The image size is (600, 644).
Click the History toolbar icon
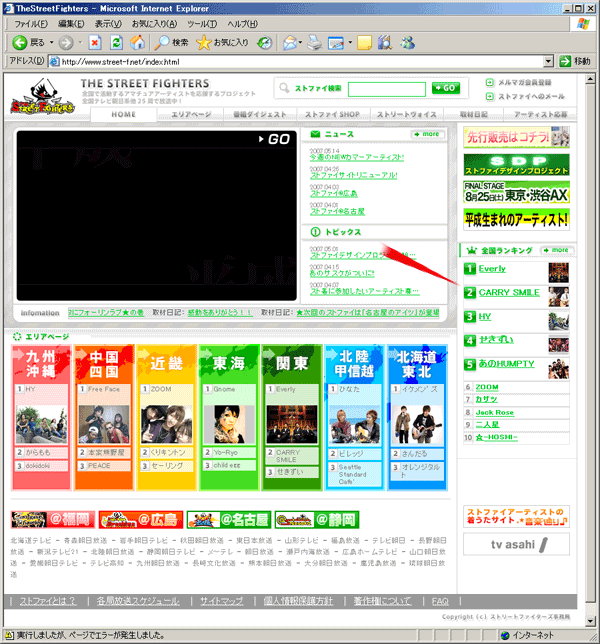point(265,43)
